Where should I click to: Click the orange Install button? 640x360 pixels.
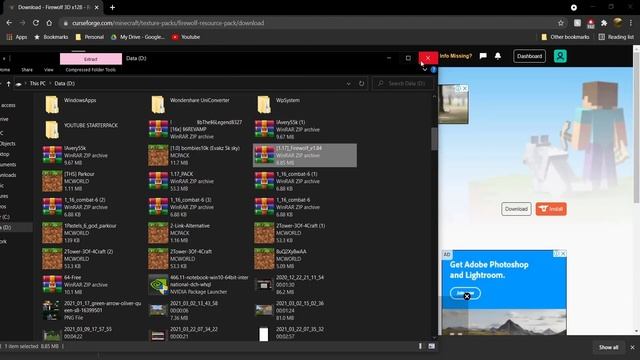pyautogui.click(x=551, y=209)
